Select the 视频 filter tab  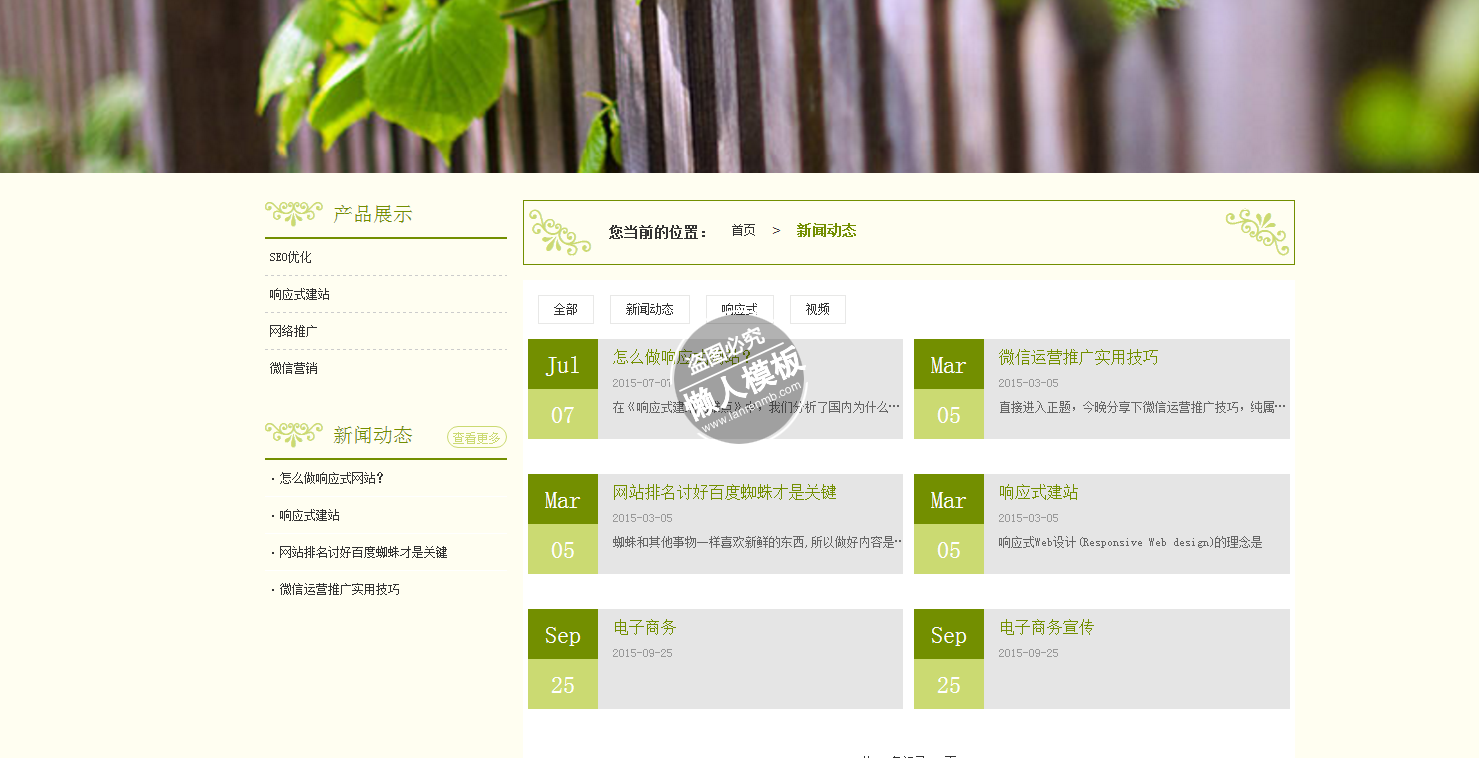click(x=818, y=309)
